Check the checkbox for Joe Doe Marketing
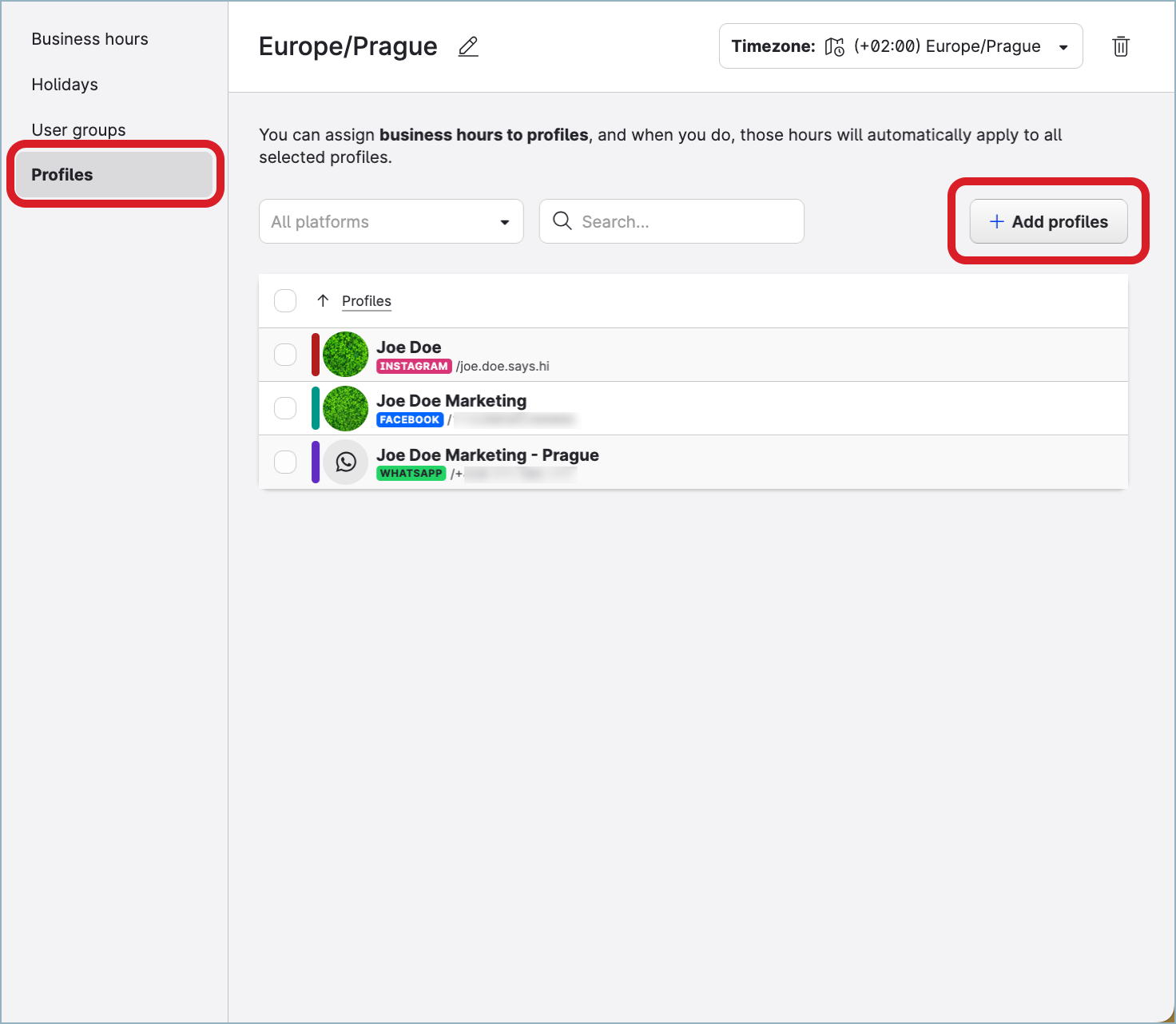Viewport: 1176px width, 1024px height. [285, 407]
